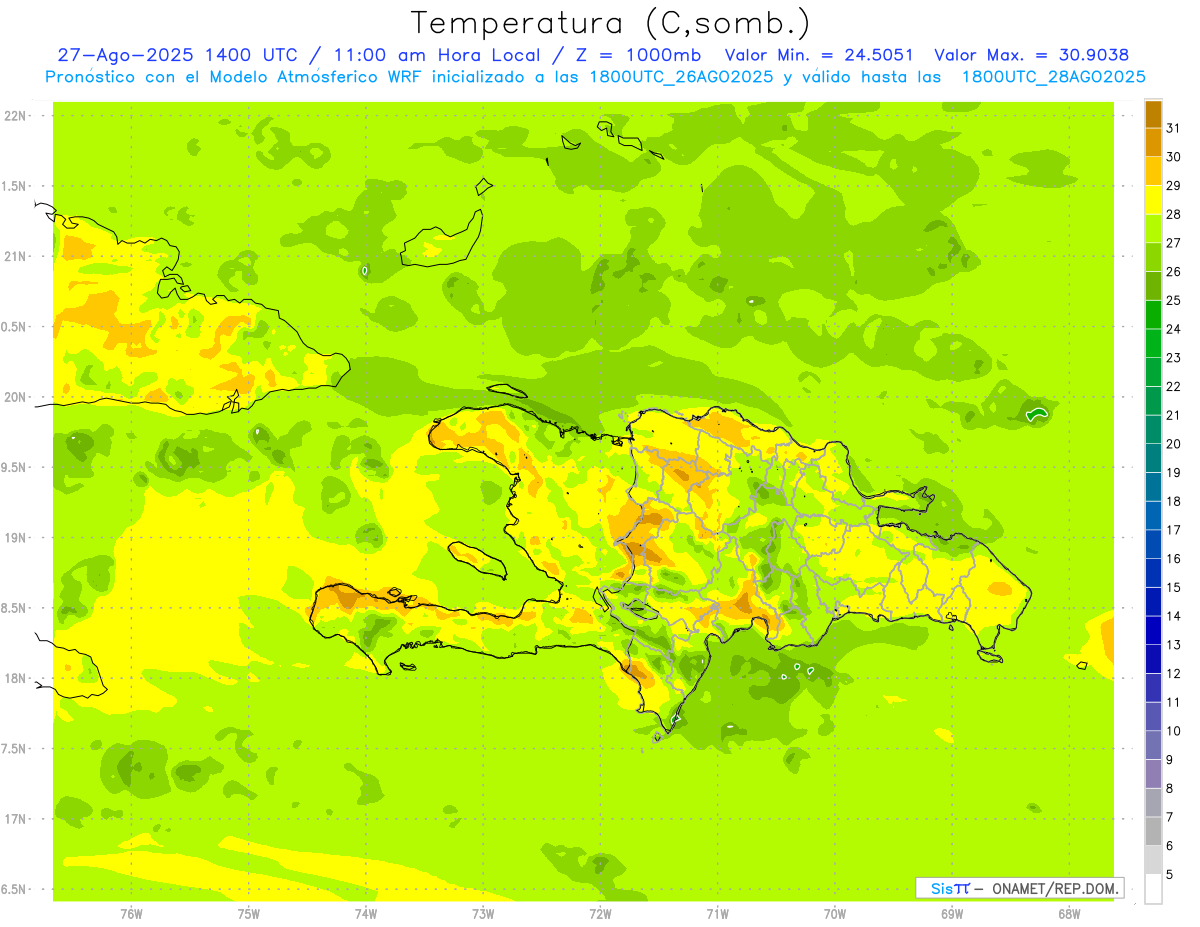1200x927 pixels.
Task: Click the '74W' longitude label
Action: [366, 913]
